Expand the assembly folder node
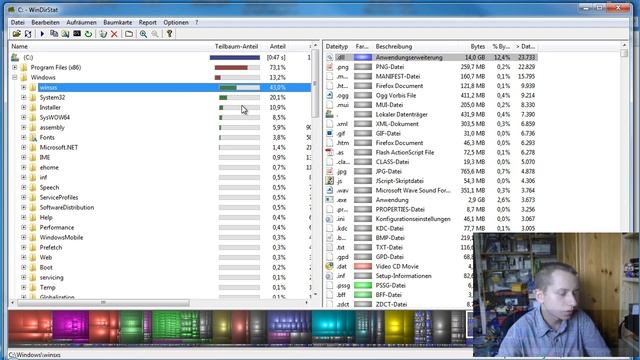This screenshot has height=360, width=640. point(24,127)
